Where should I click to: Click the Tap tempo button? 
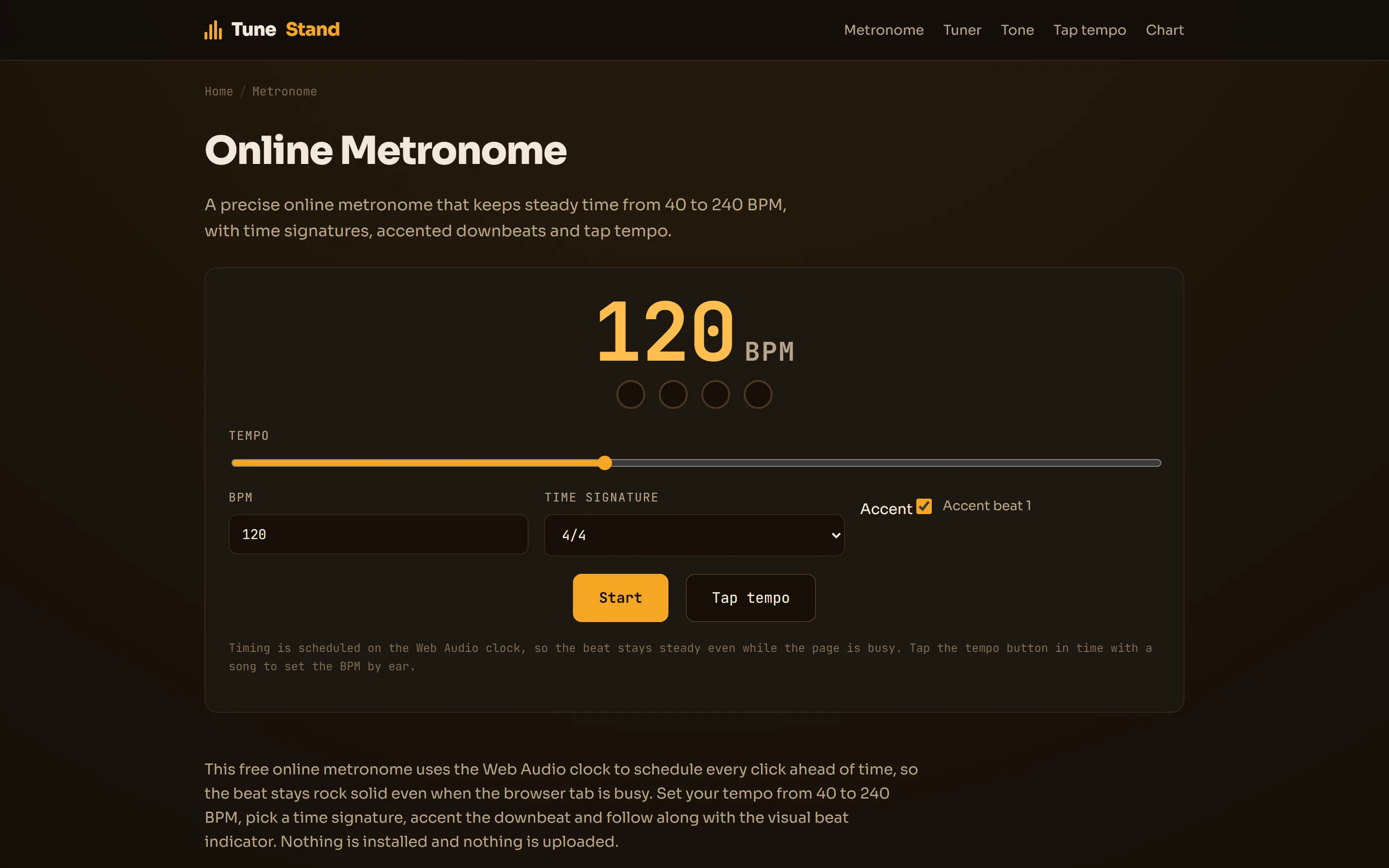[x=750, y=597]
